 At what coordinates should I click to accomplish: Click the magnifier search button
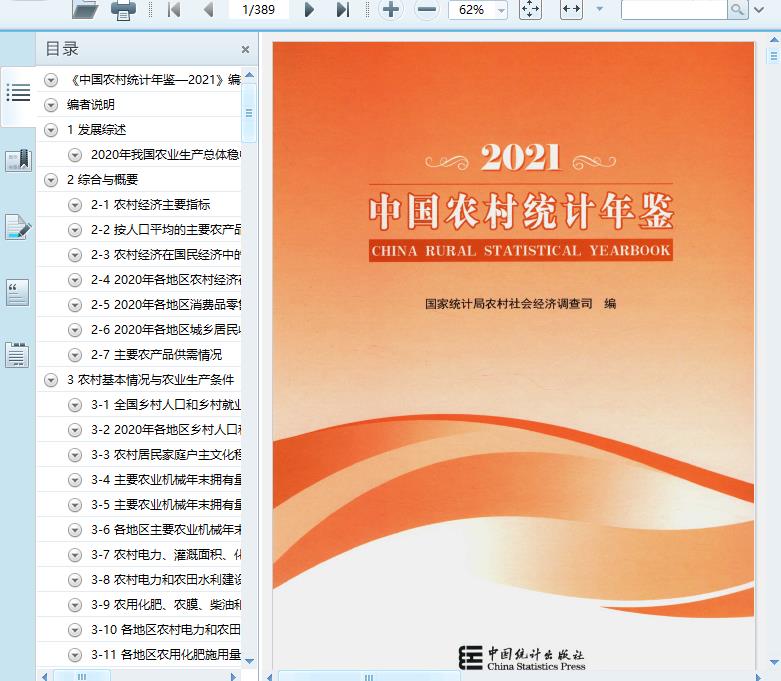coord(738,9)
